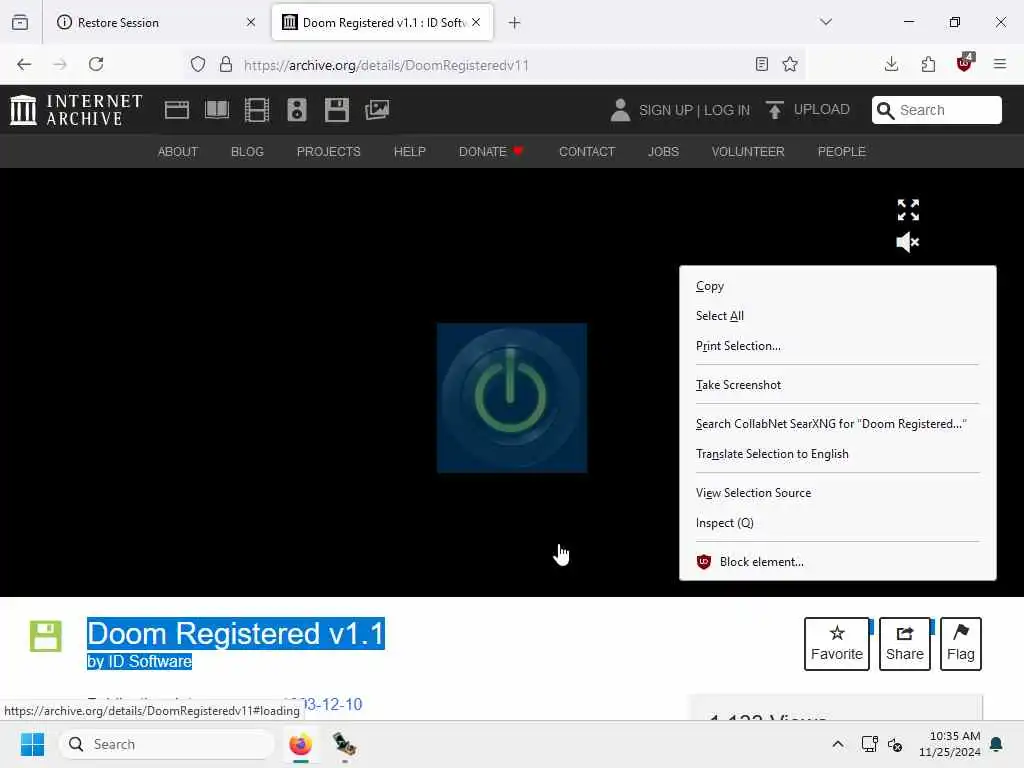The height and width of the screenshot is (768, 1024).
Task: Open the Images icon
Action: pos(377,110)
